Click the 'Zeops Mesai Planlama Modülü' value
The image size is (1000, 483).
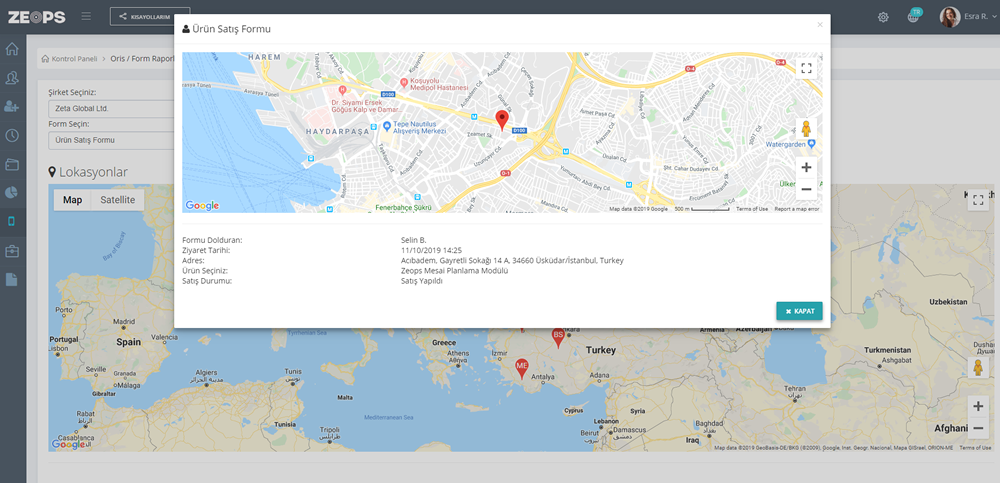coord(455,271)
